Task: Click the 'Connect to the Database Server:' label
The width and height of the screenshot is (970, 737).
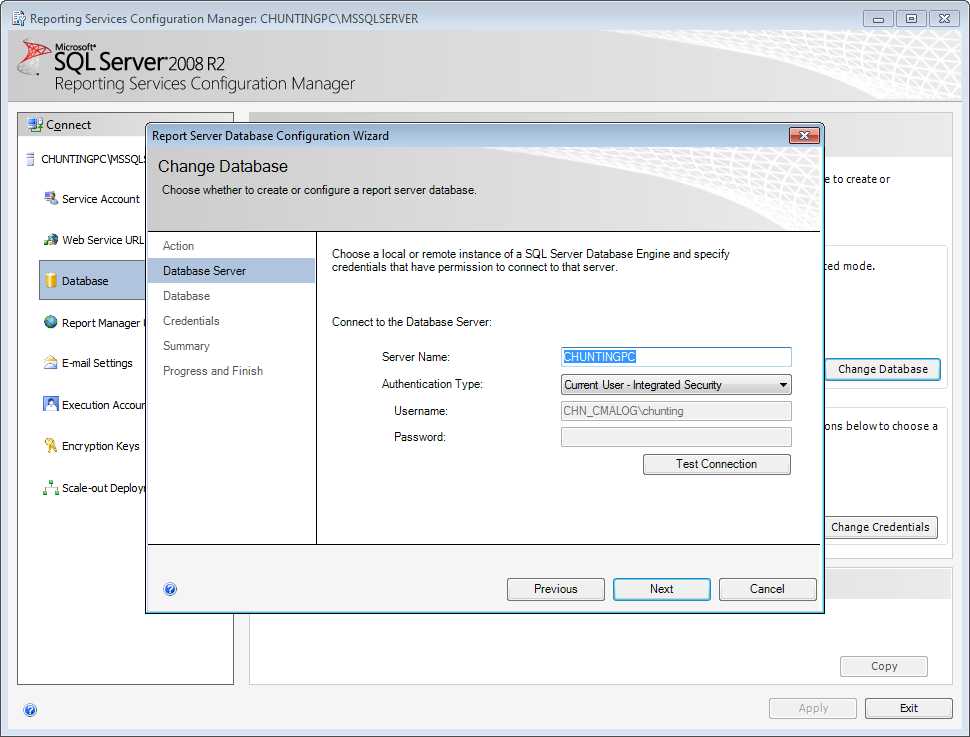Action: pos(411,322)
